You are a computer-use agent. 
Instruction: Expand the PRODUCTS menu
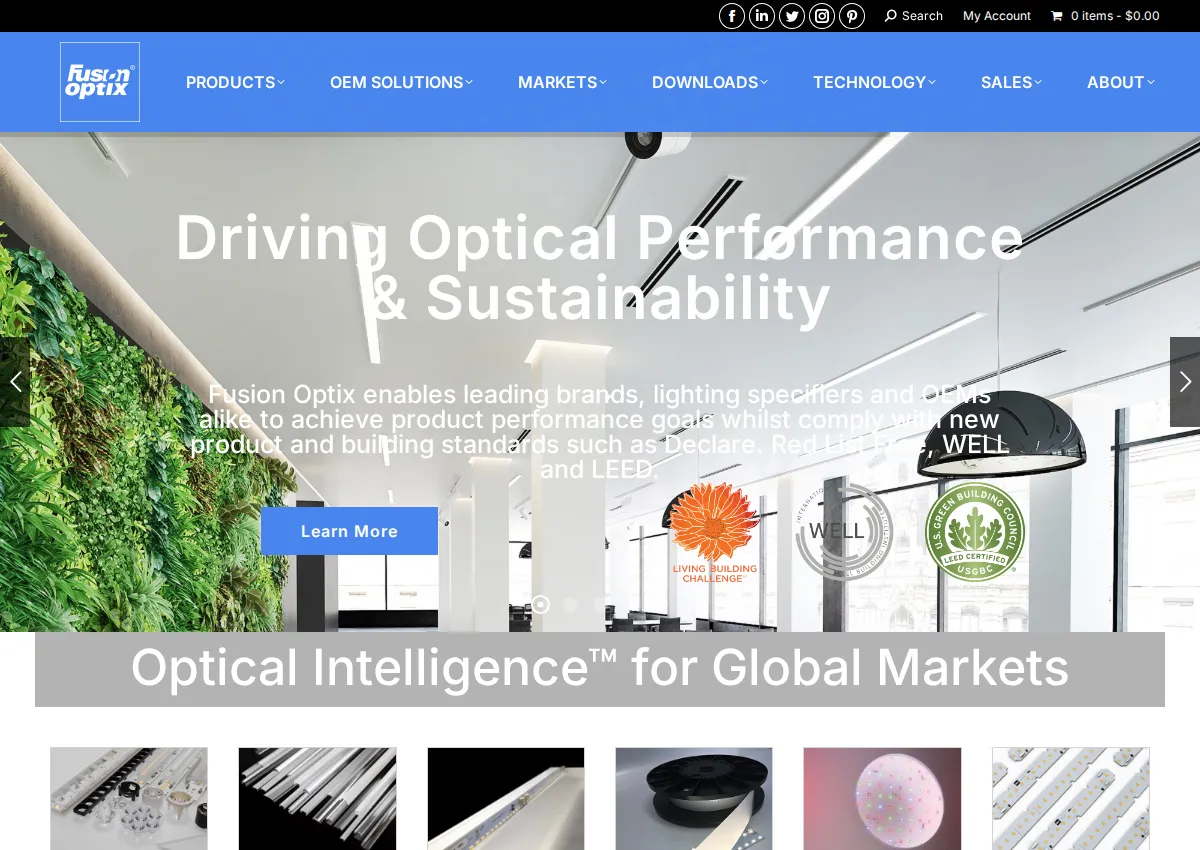point(235,82)
